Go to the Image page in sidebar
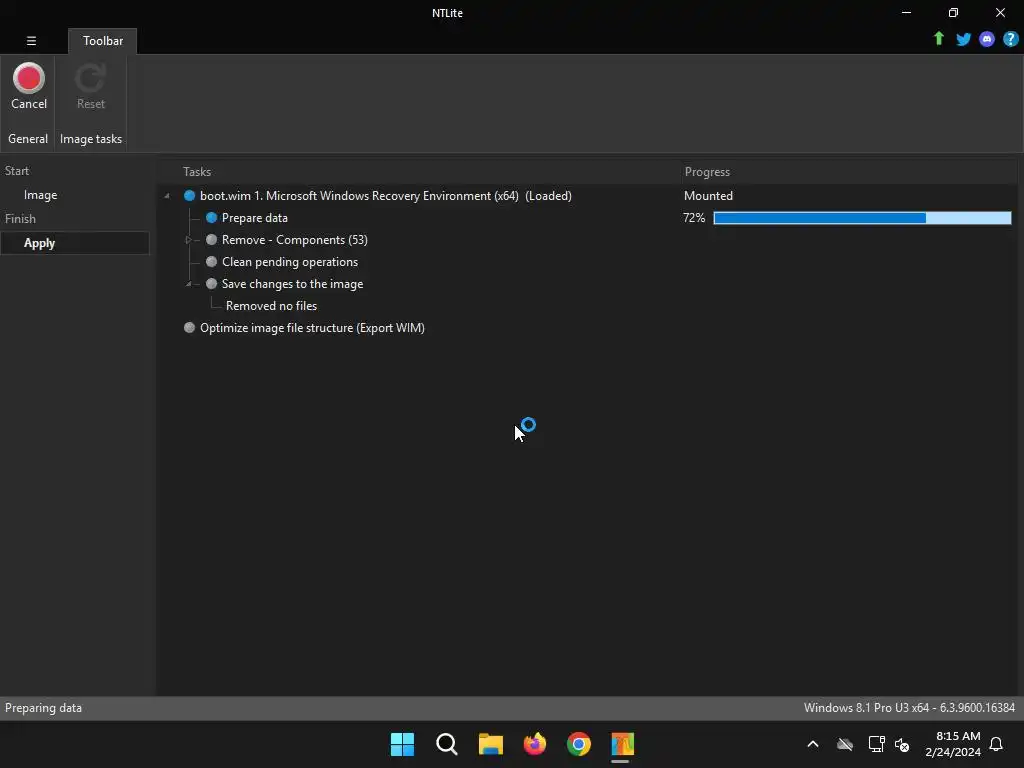This screenshot has width=1024, height=768. 40,195
